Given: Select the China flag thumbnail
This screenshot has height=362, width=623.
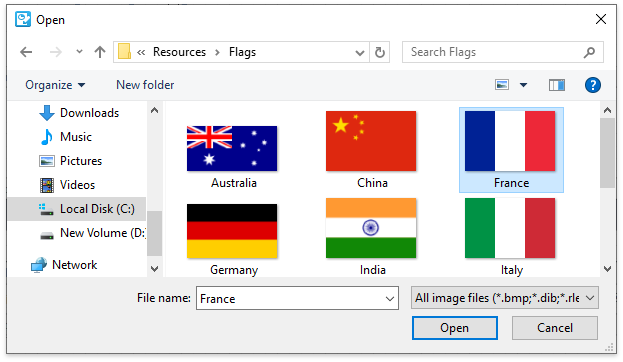Looking at the screenshot, I should pos(371,141).
